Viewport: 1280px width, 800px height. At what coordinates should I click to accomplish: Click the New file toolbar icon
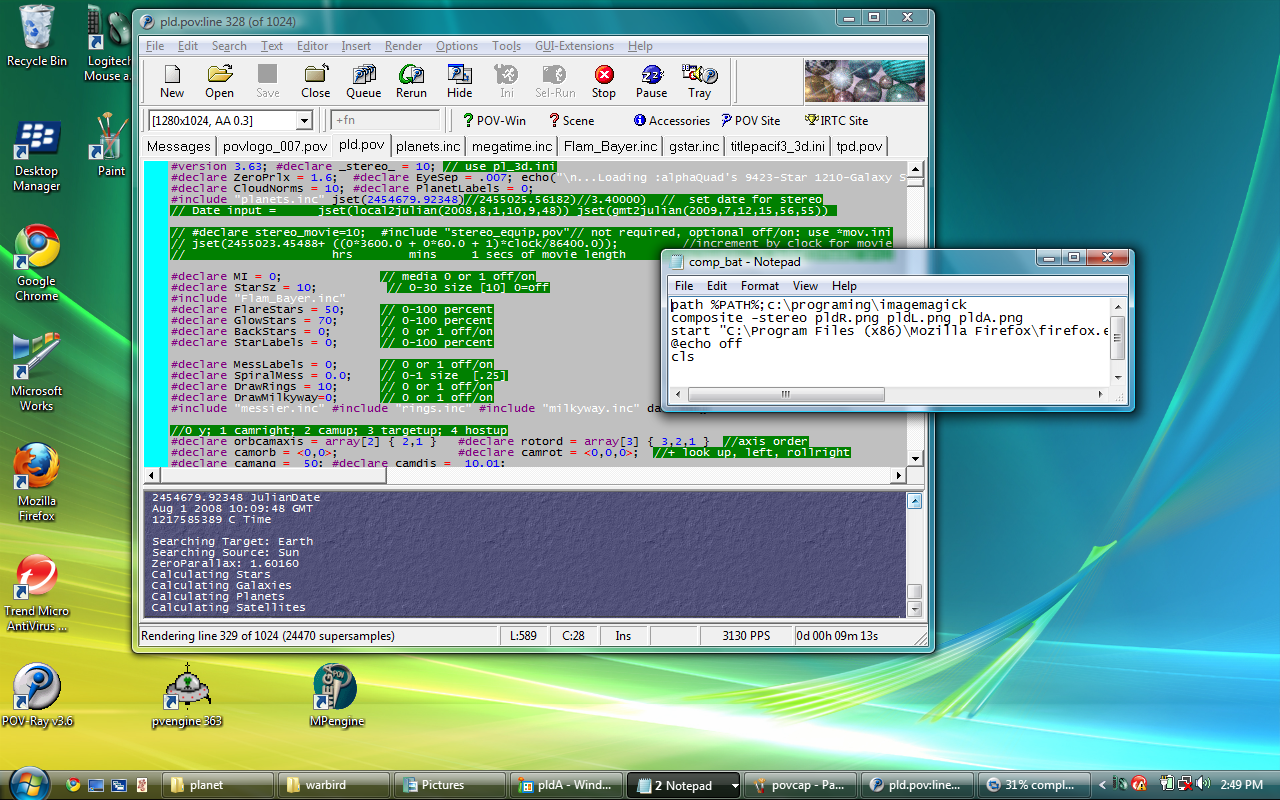172,81
